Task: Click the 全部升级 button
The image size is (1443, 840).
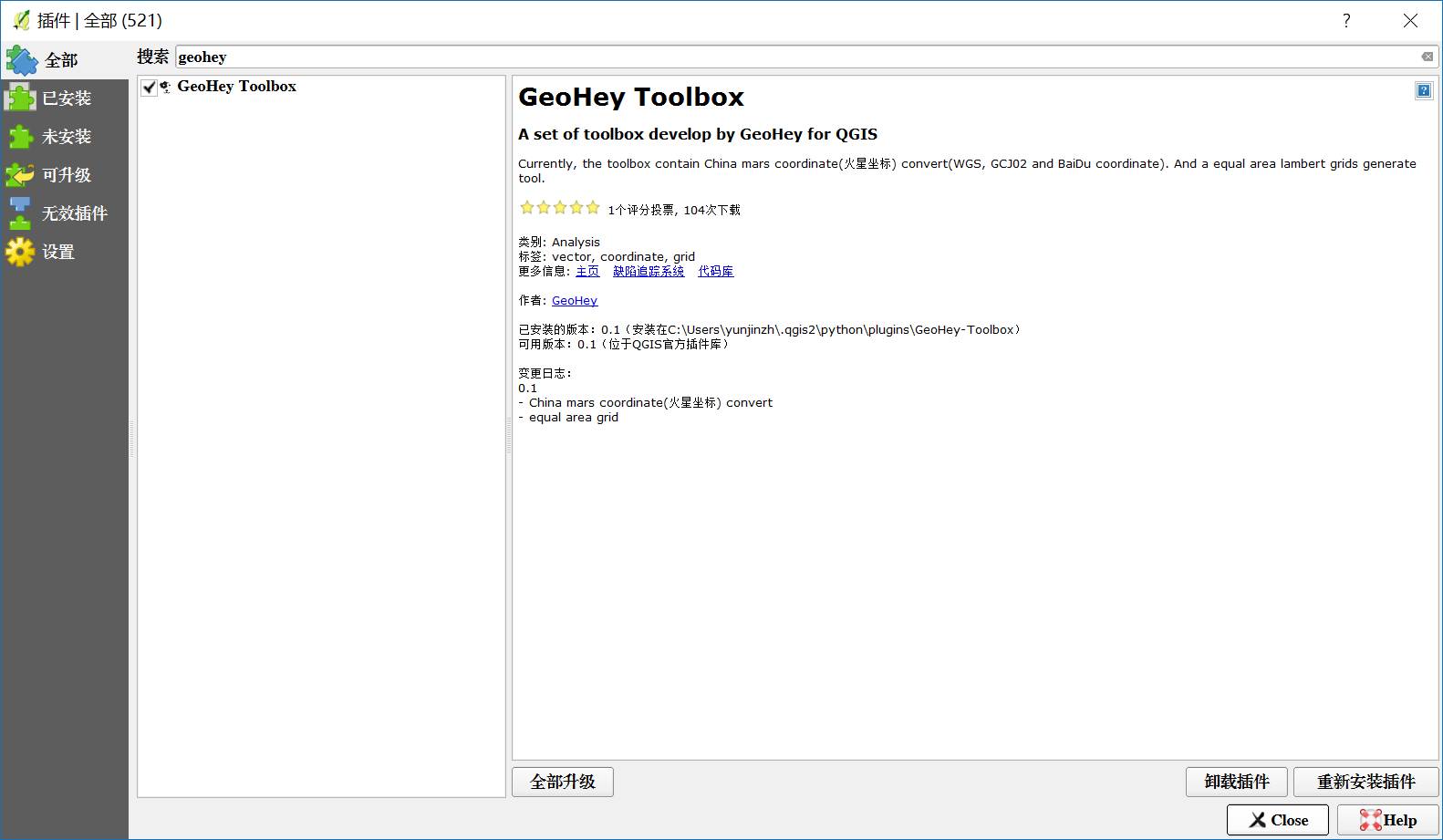Action: 563,782
